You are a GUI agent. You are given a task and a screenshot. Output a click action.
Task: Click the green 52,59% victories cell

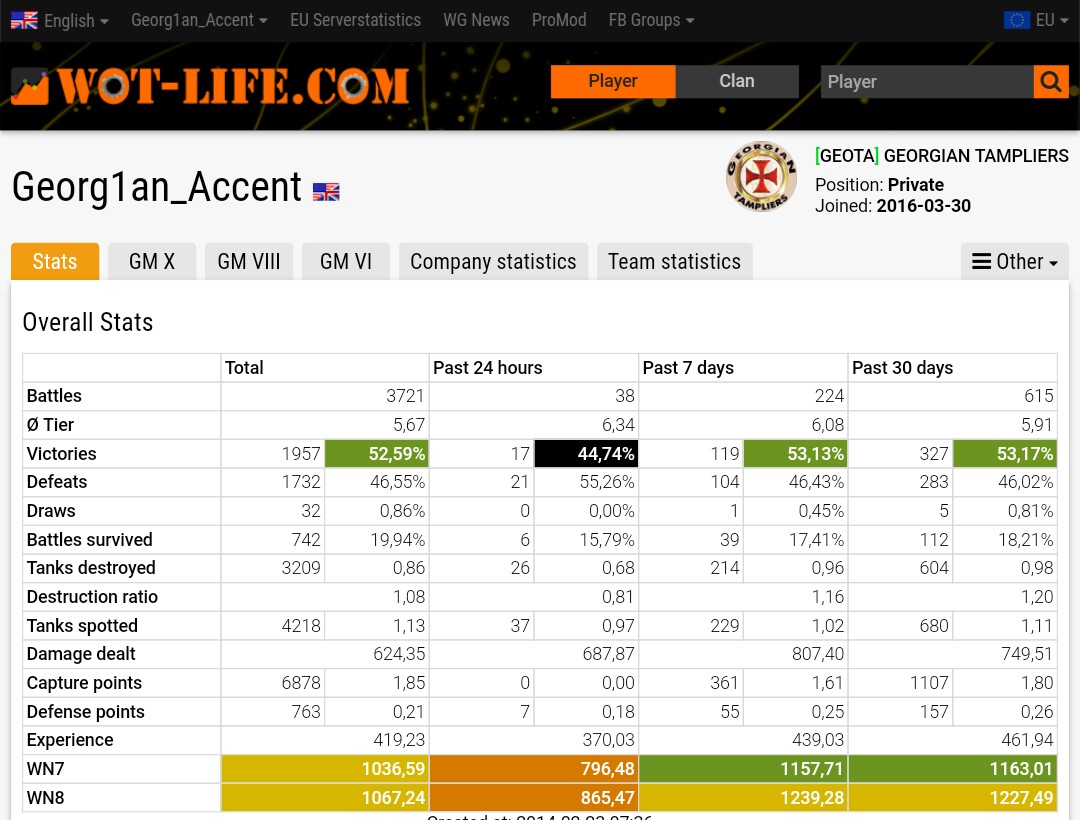[377, 454]
